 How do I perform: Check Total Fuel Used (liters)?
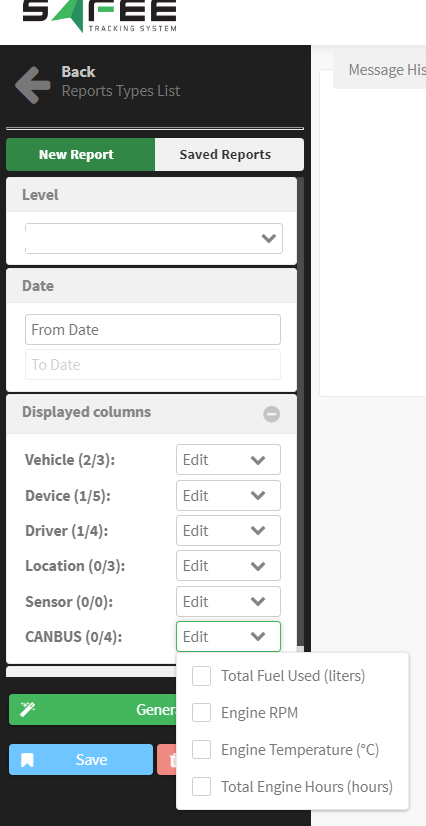pyautogui.click(x=202, y=675)
